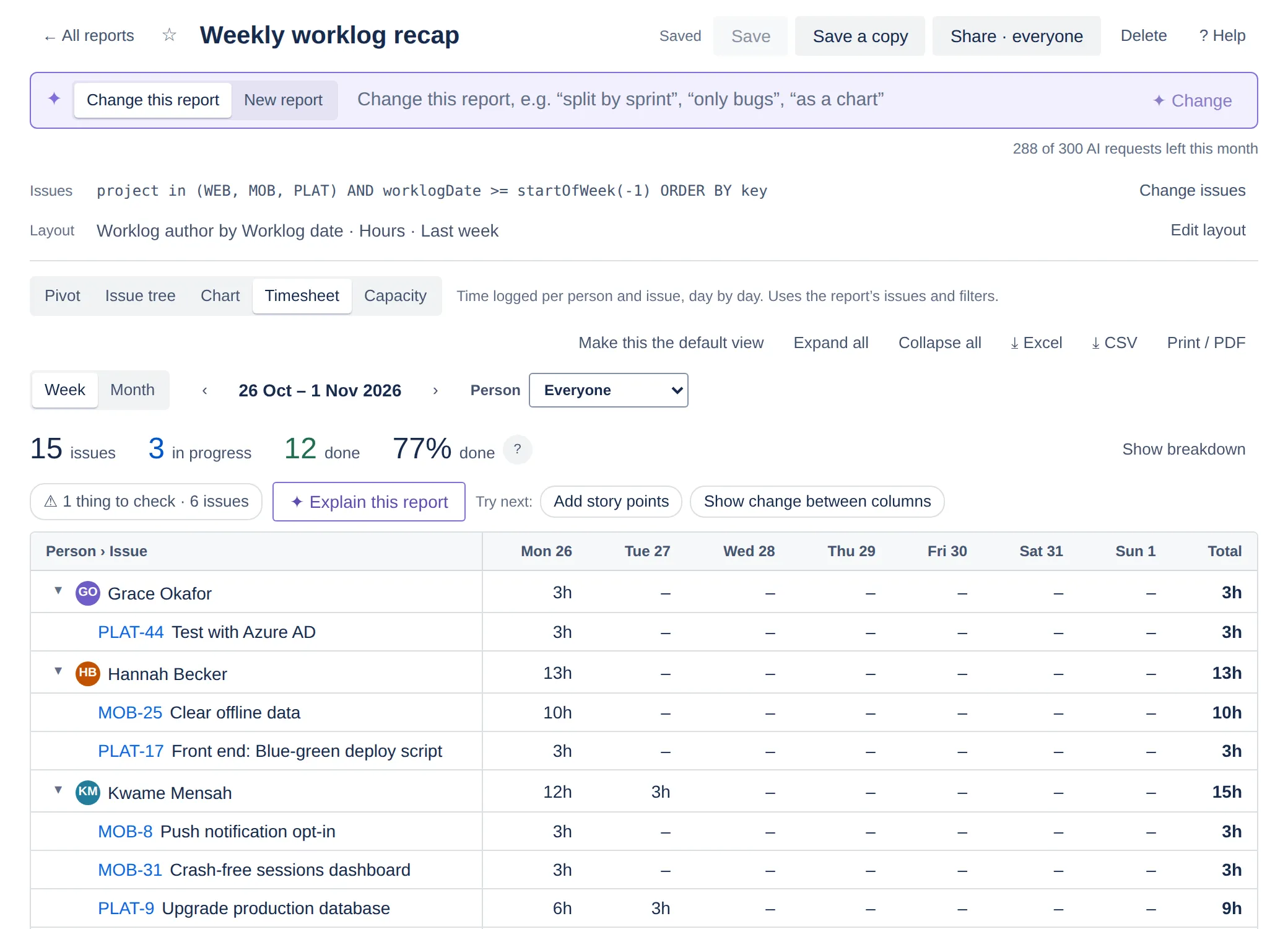Star this report as favorite
The width and height of the screenshot is (1288, 929).
[x=169, y=35]
